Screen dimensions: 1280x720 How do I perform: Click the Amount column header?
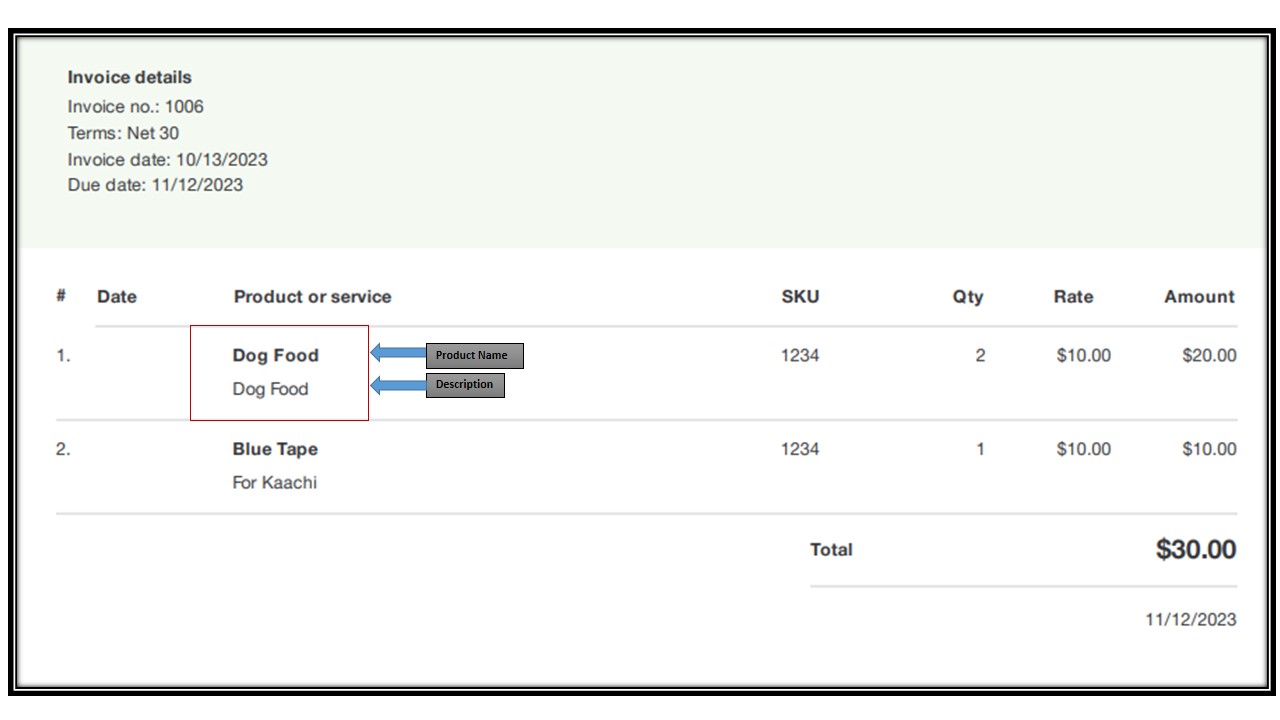click(1199, 296)
